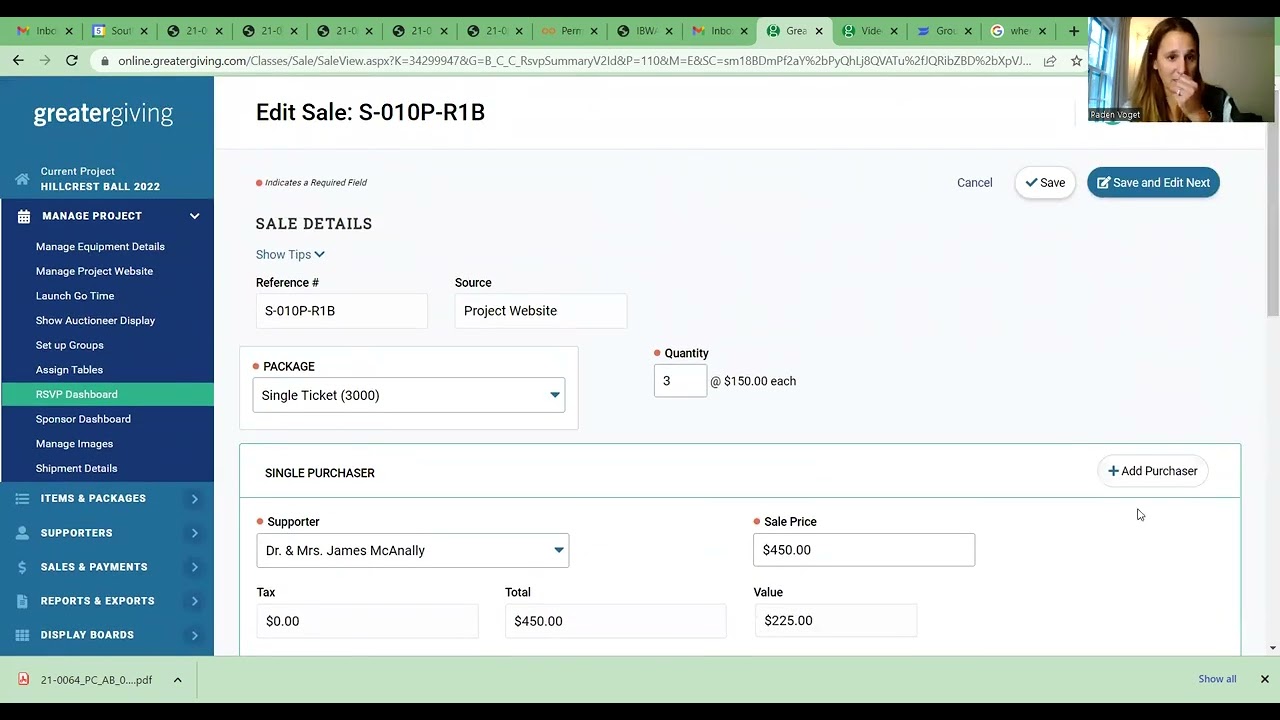Open a new browser tab with plus
The width and height of the screenshot is (1280, 720).
pos(1074,31)
